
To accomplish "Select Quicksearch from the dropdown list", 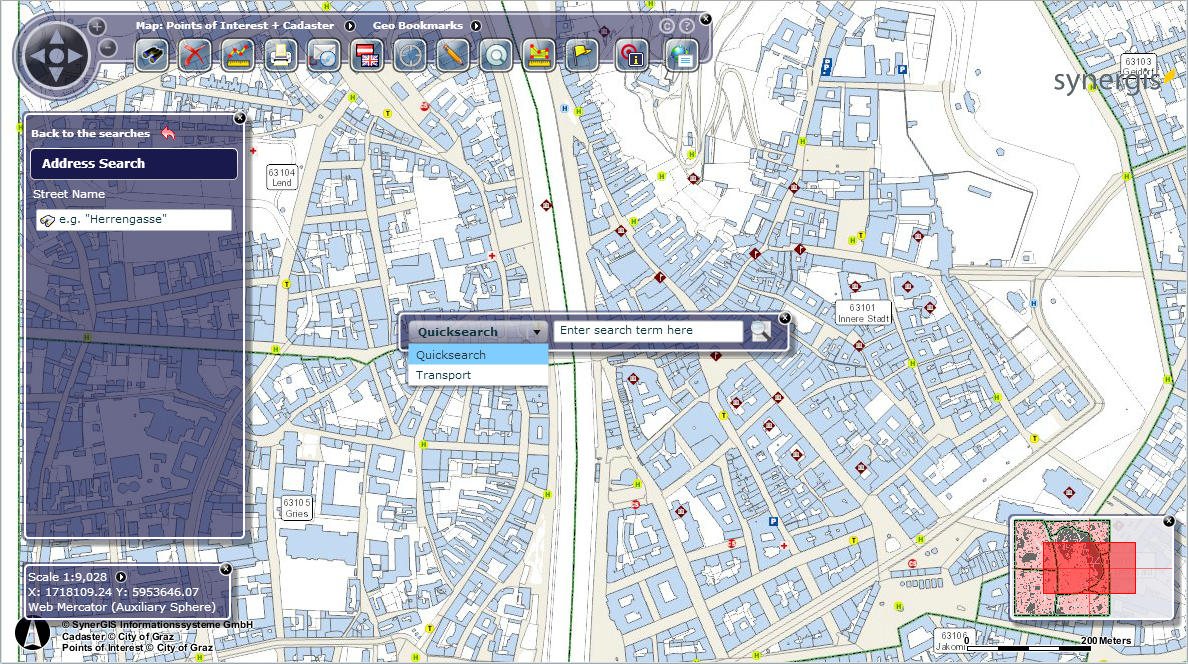I will coord(448,354).
